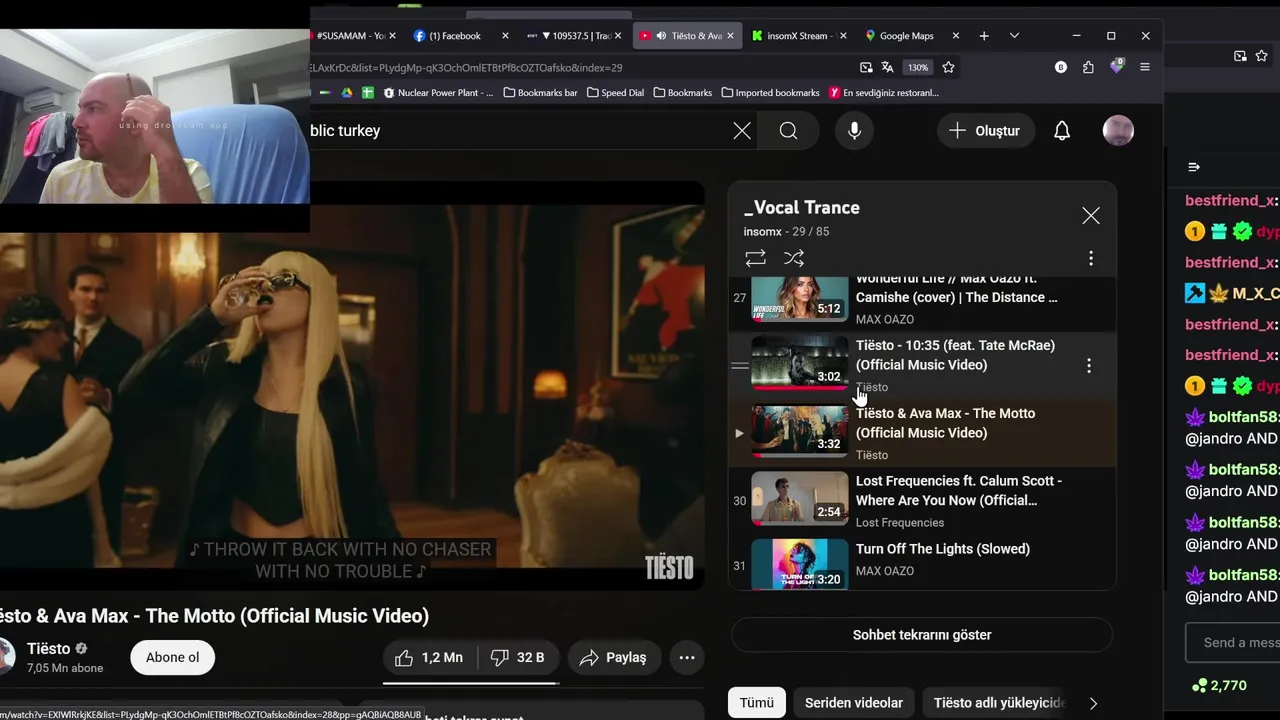Image resolution: width=1280 pixels, height=720 pixels.
Task: Open the purple extension with badge
Action: (x=1116, y=67)
